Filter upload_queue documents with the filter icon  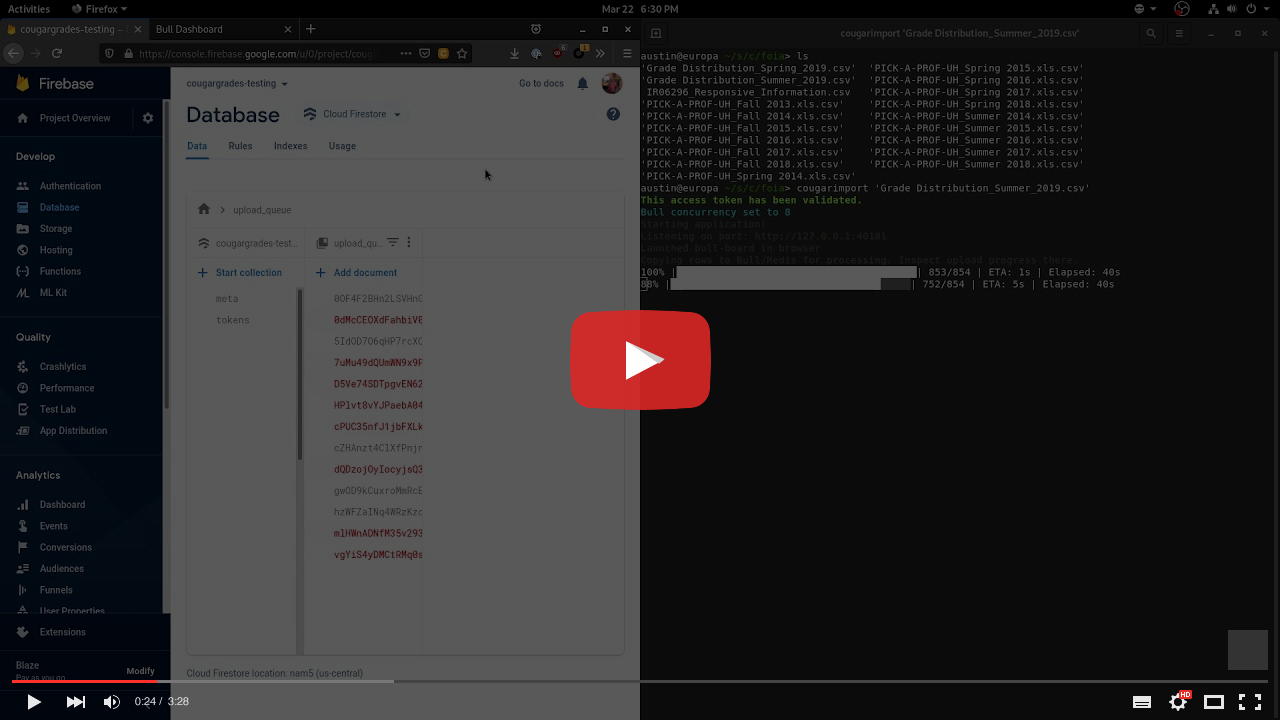click(x=393, y=242)
